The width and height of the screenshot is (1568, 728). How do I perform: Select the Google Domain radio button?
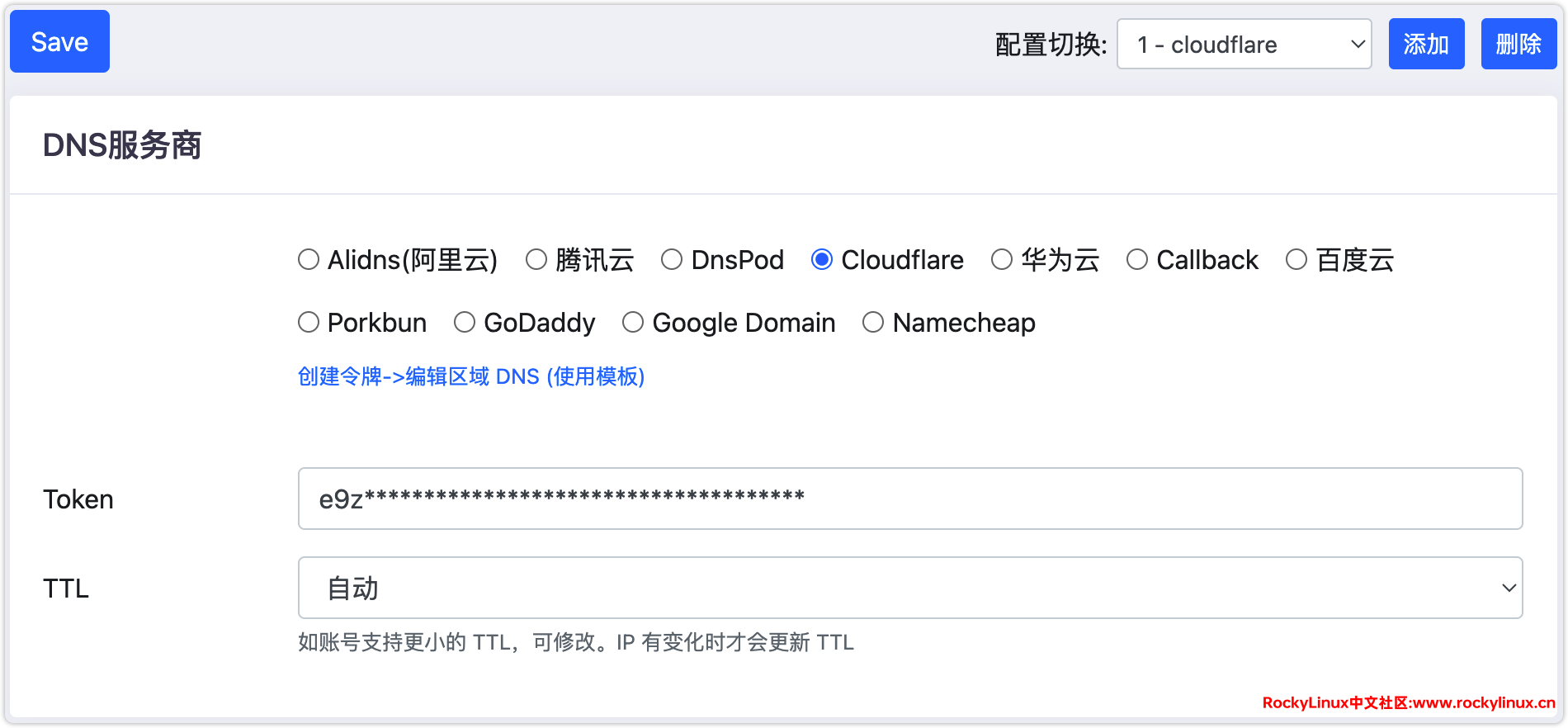click(x=633, y=323)
